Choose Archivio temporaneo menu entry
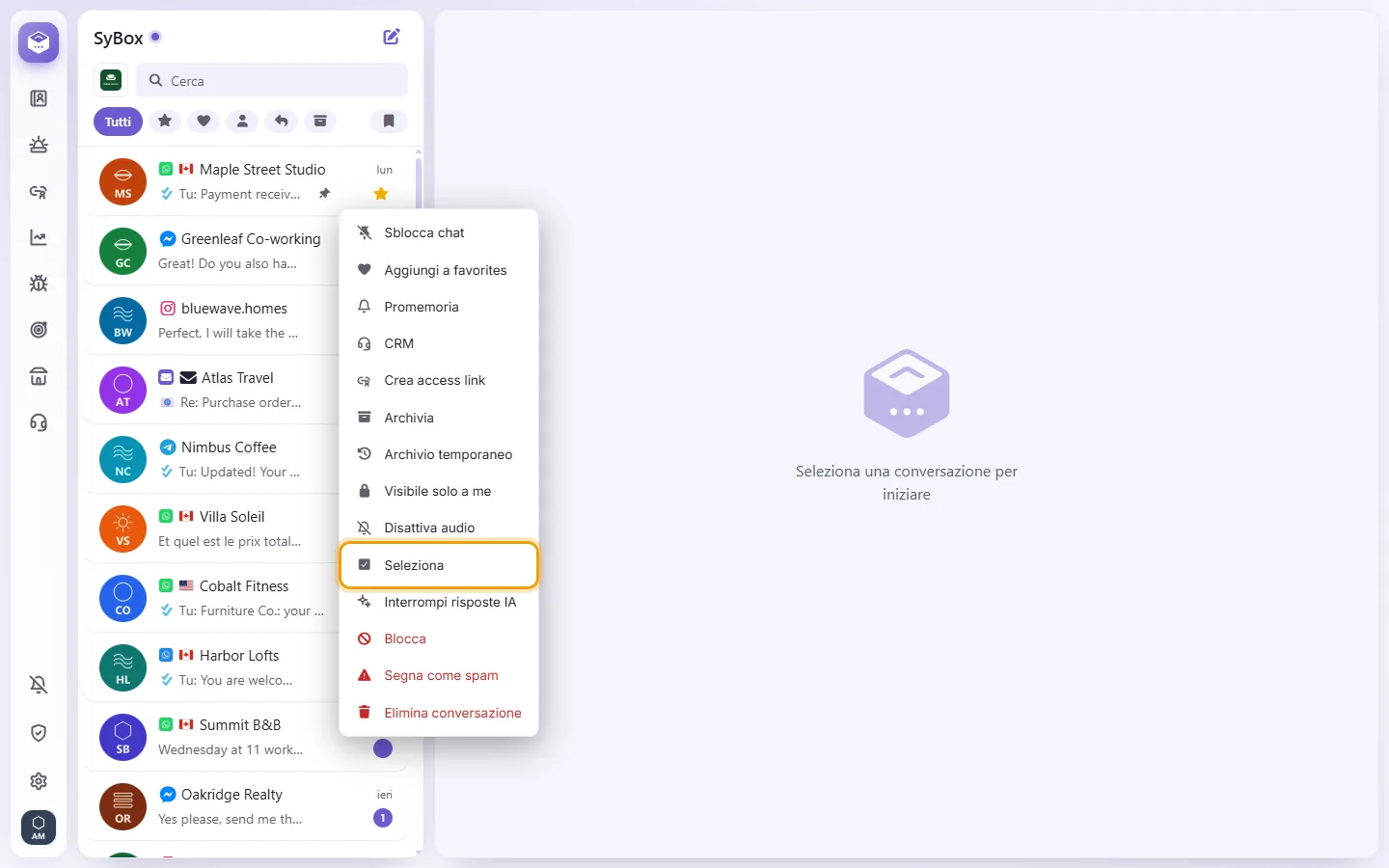 (439, 454)
